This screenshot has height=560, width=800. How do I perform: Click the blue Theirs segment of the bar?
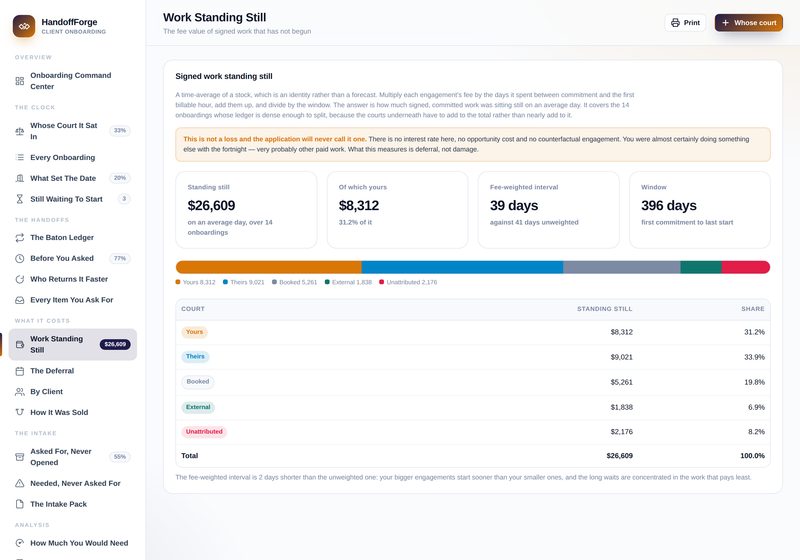(x=462, y=267)
